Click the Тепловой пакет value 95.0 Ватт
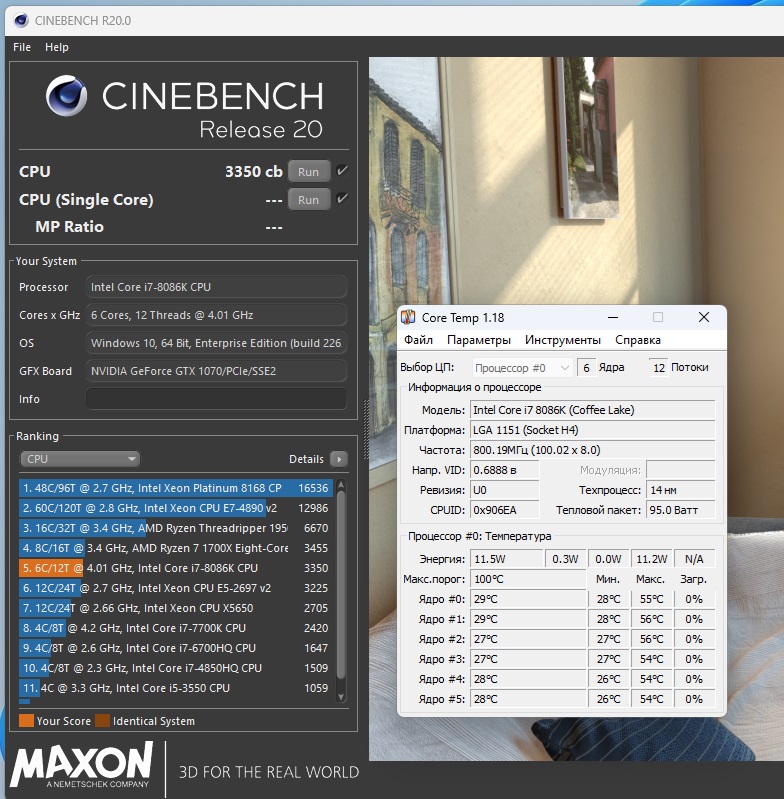Image resolution: width=784 pixels, height=799 pixels. (681, 510)
